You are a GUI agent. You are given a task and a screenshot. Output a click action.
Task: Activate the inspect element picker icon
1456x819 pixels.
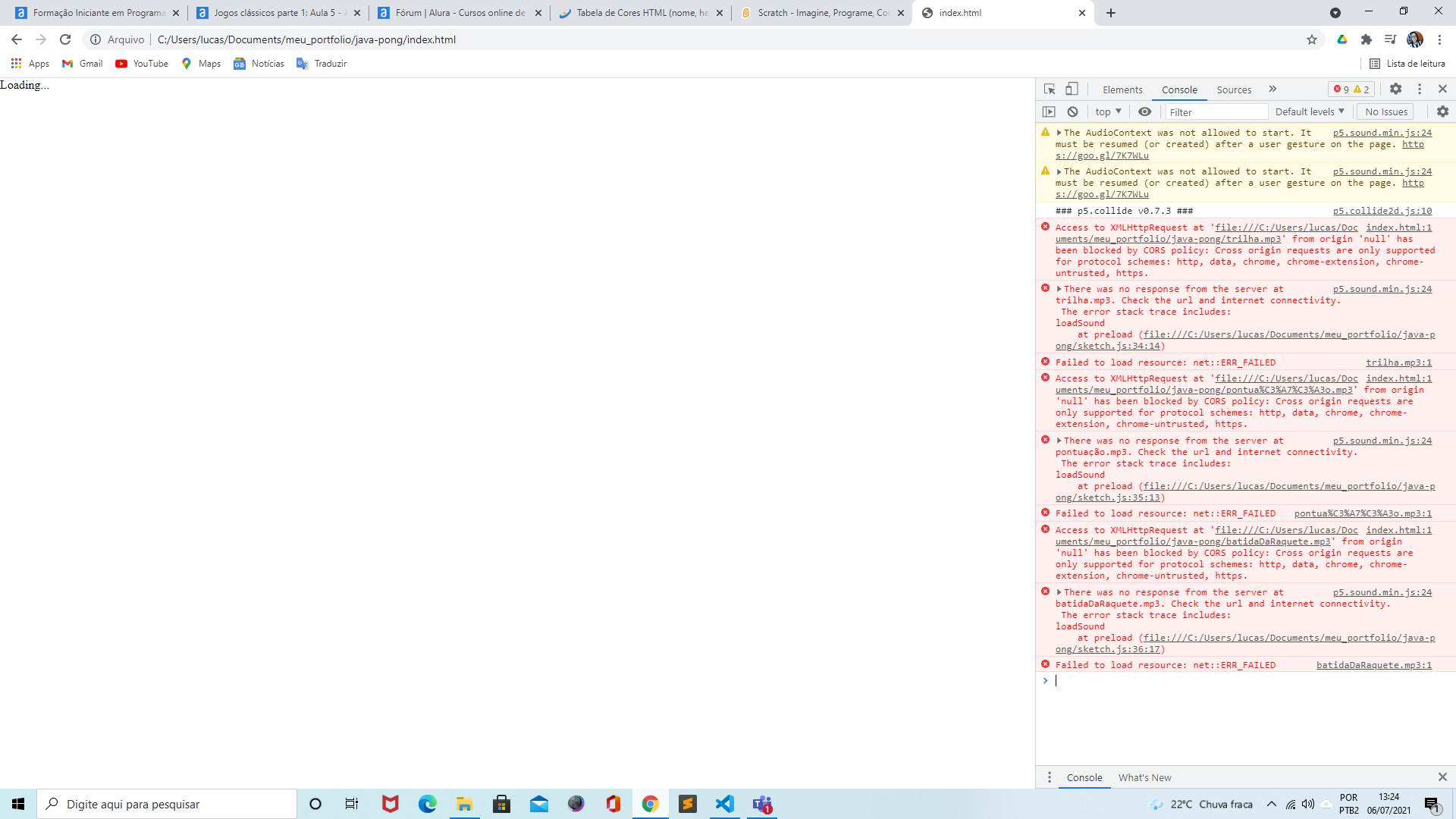tap(1050, 89)
